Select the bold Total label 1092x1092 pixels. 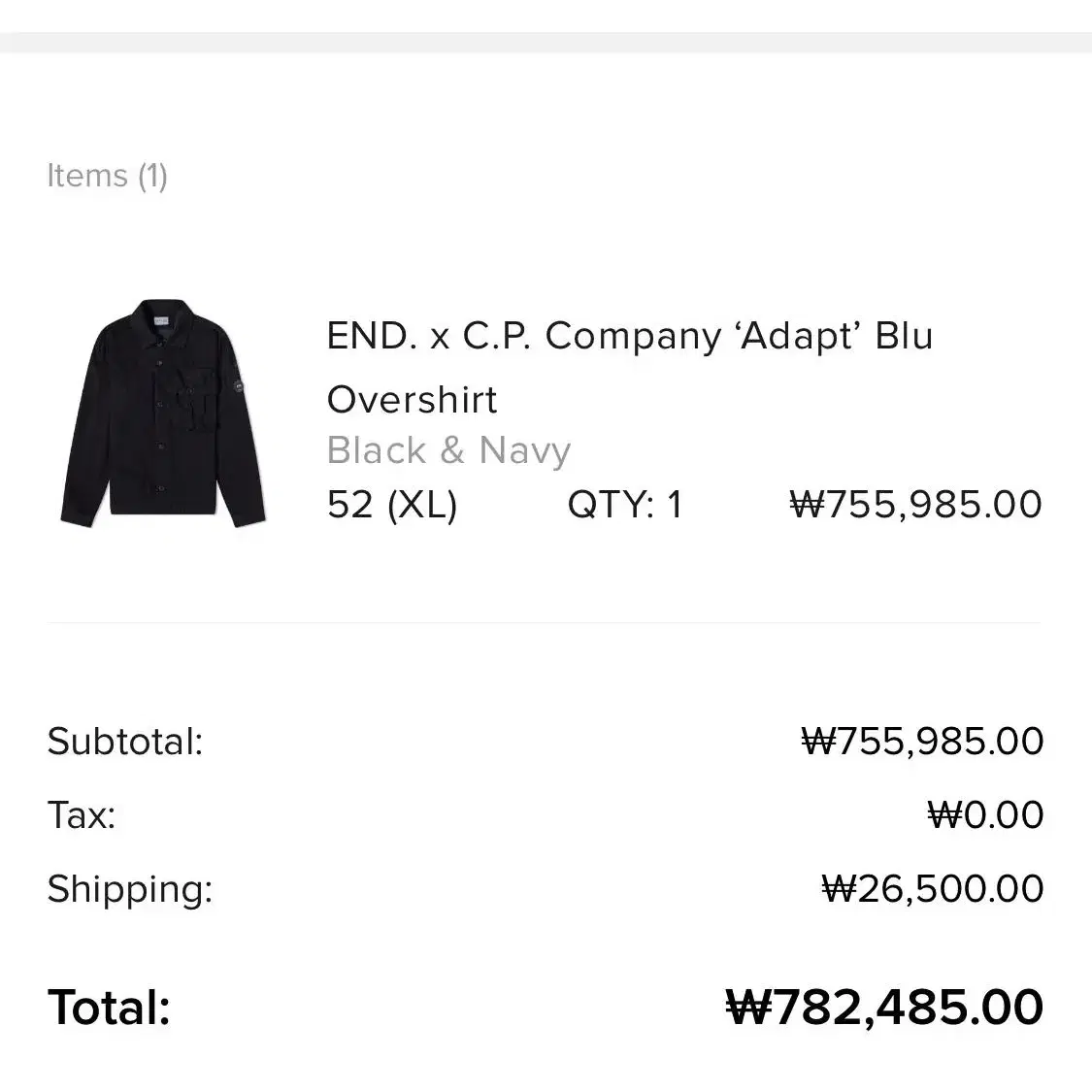click(110, 1007)
